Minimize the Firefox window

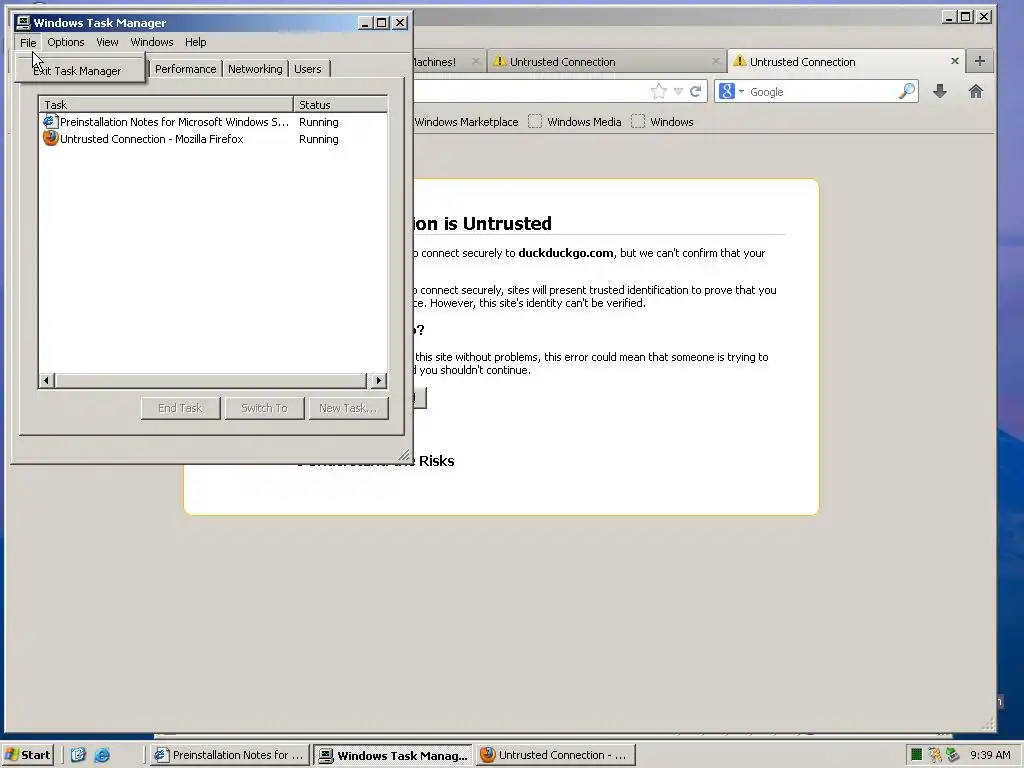coord(949,17)
